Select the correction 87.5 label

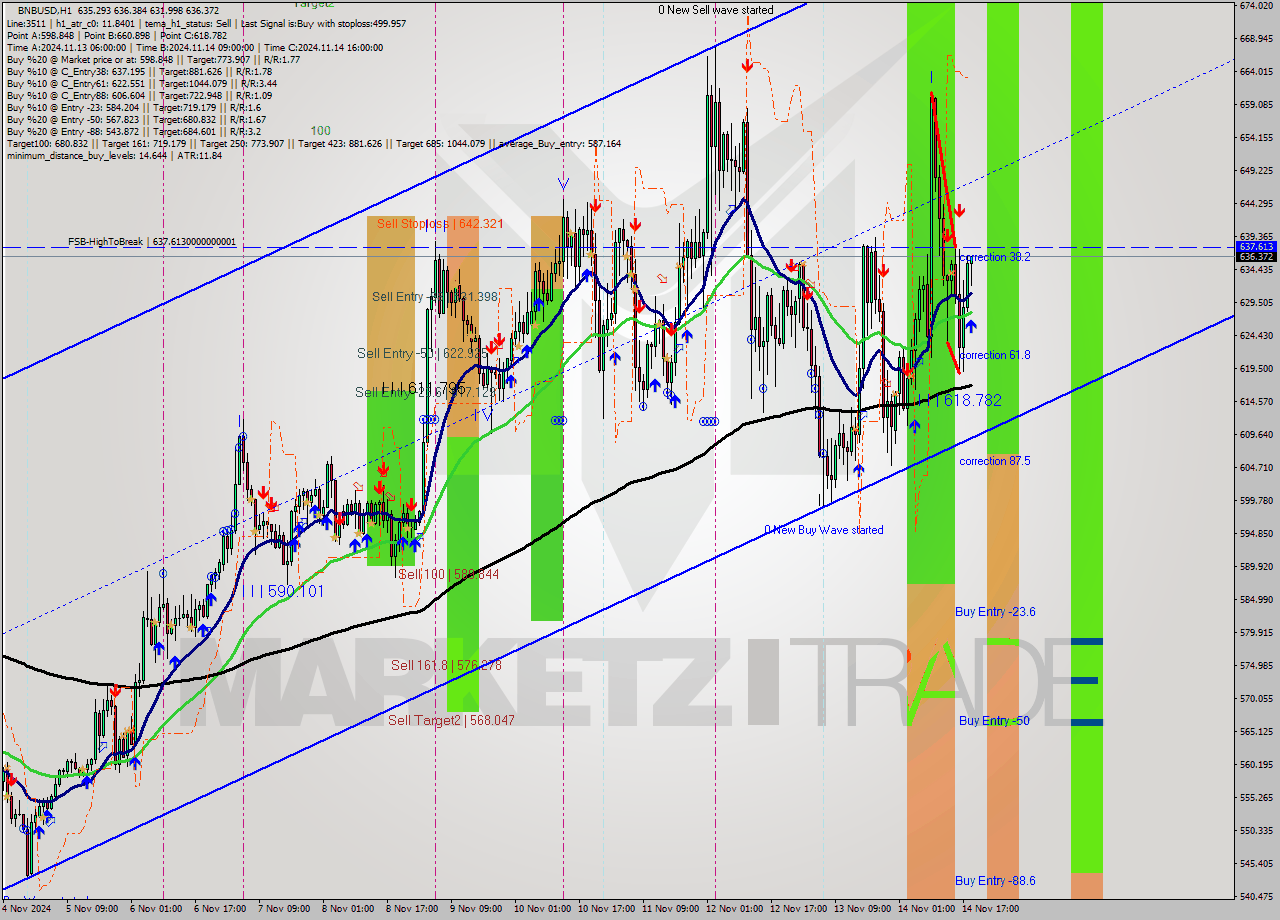[995, 461]
